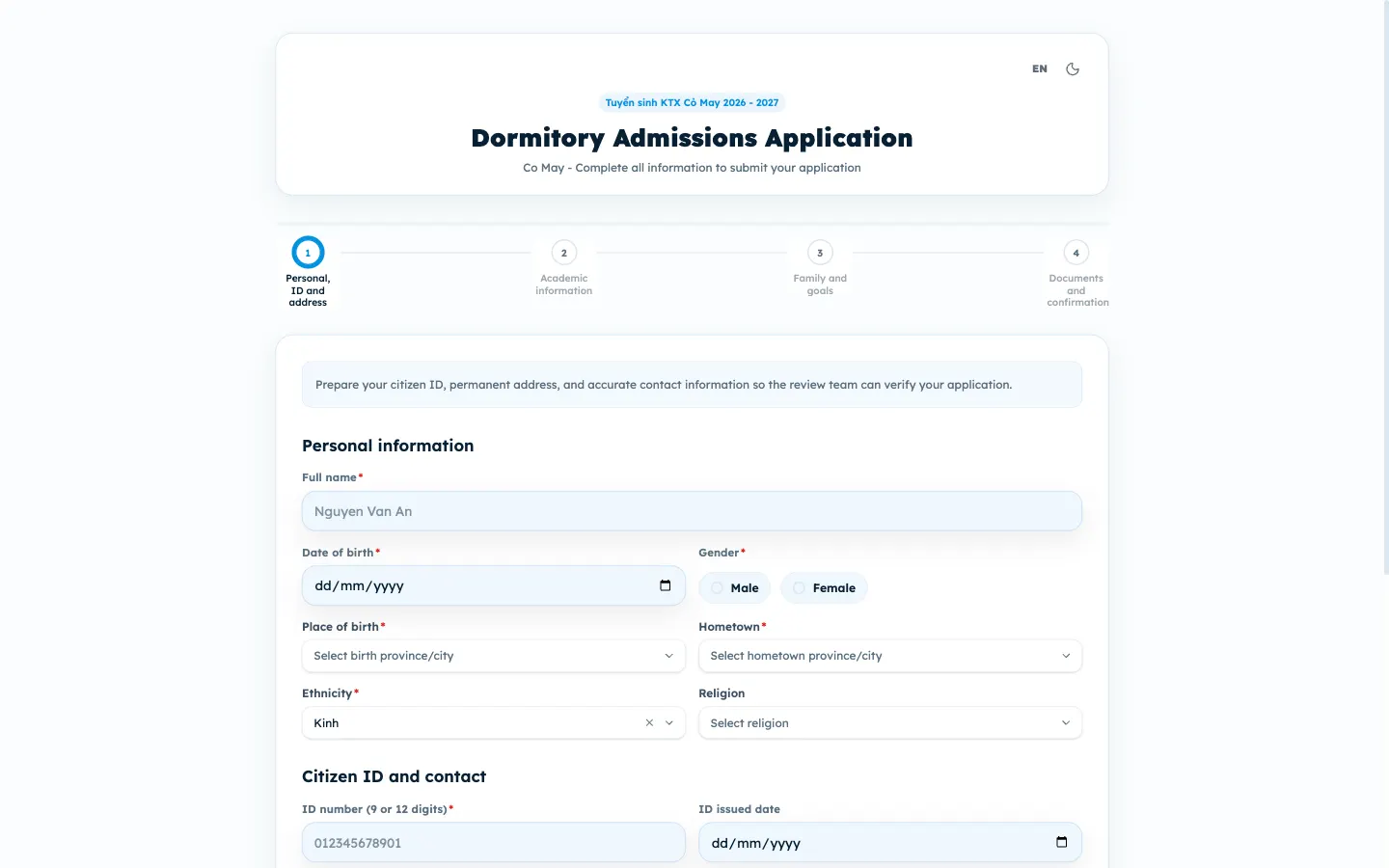Click the Dormitory Admissions Application heading
This screenshot has height=868, width=1389.
692,138
